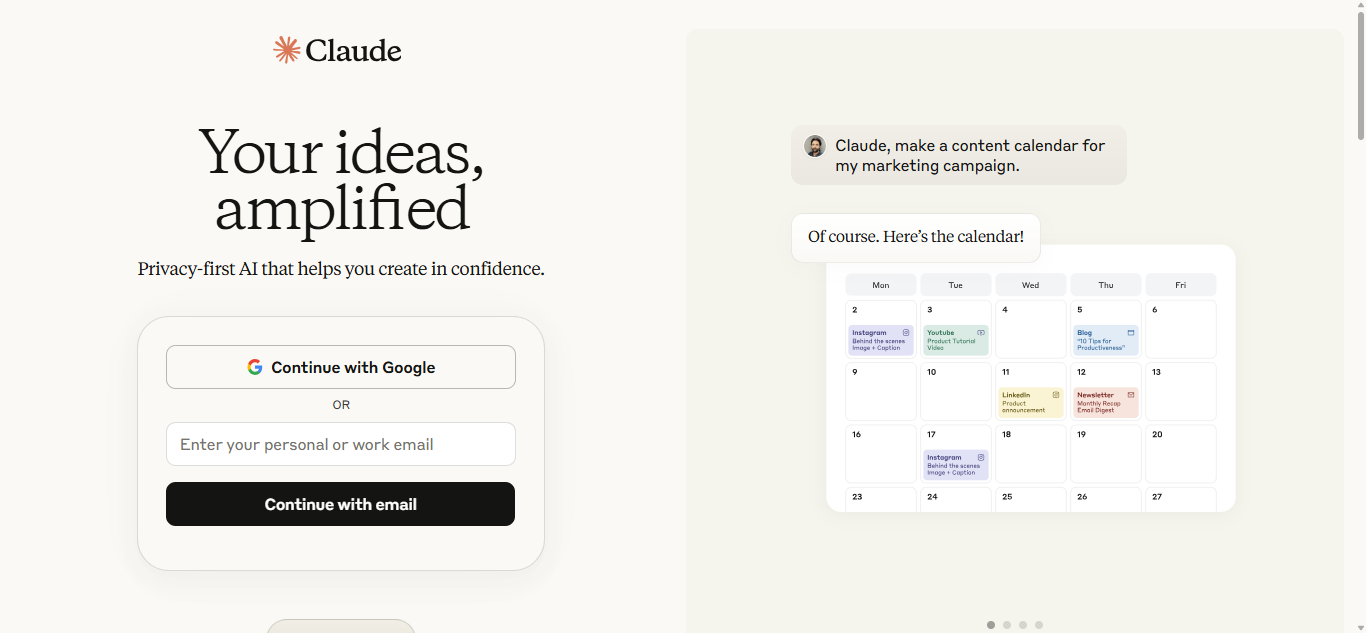Click the scrollbar down arrow
This screenshot has width=1366, height=633.
[x=1360, y=627]
